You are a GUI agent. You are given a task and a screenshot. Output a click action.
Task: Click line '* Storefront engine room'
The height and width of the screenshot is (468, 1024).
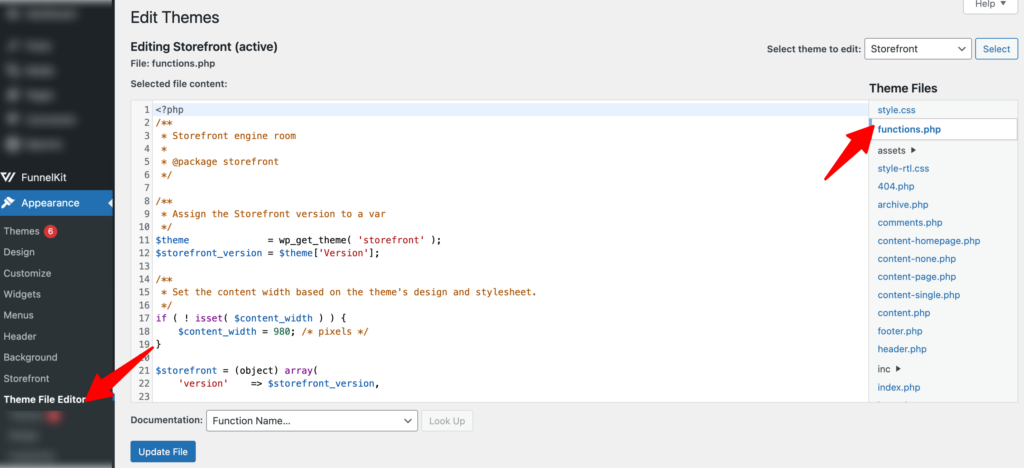click(228, 136)
